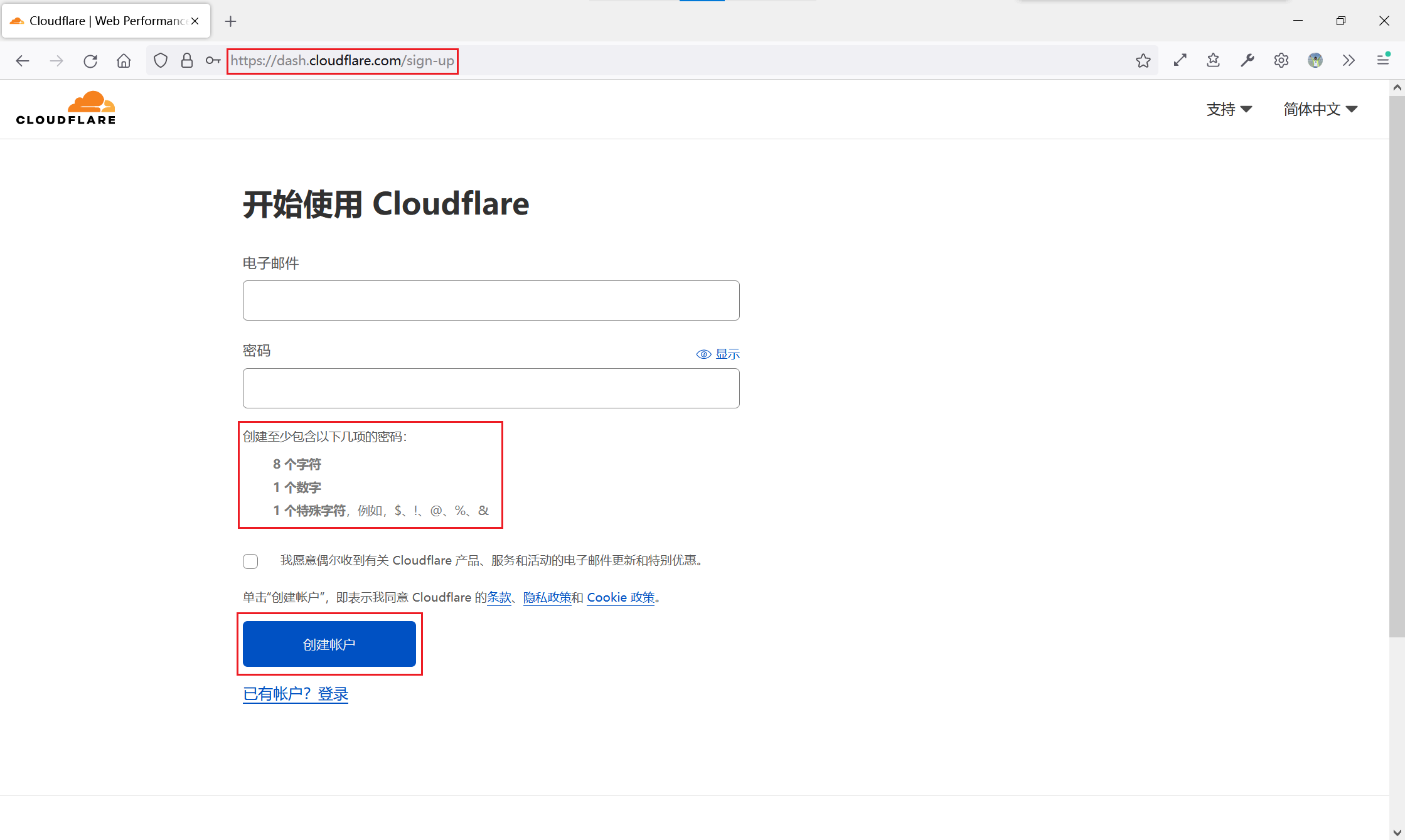Click the 创建帐户 create account button
Image resolution: width=1405 pixels, height=840 pixels.
click(329, 644)
